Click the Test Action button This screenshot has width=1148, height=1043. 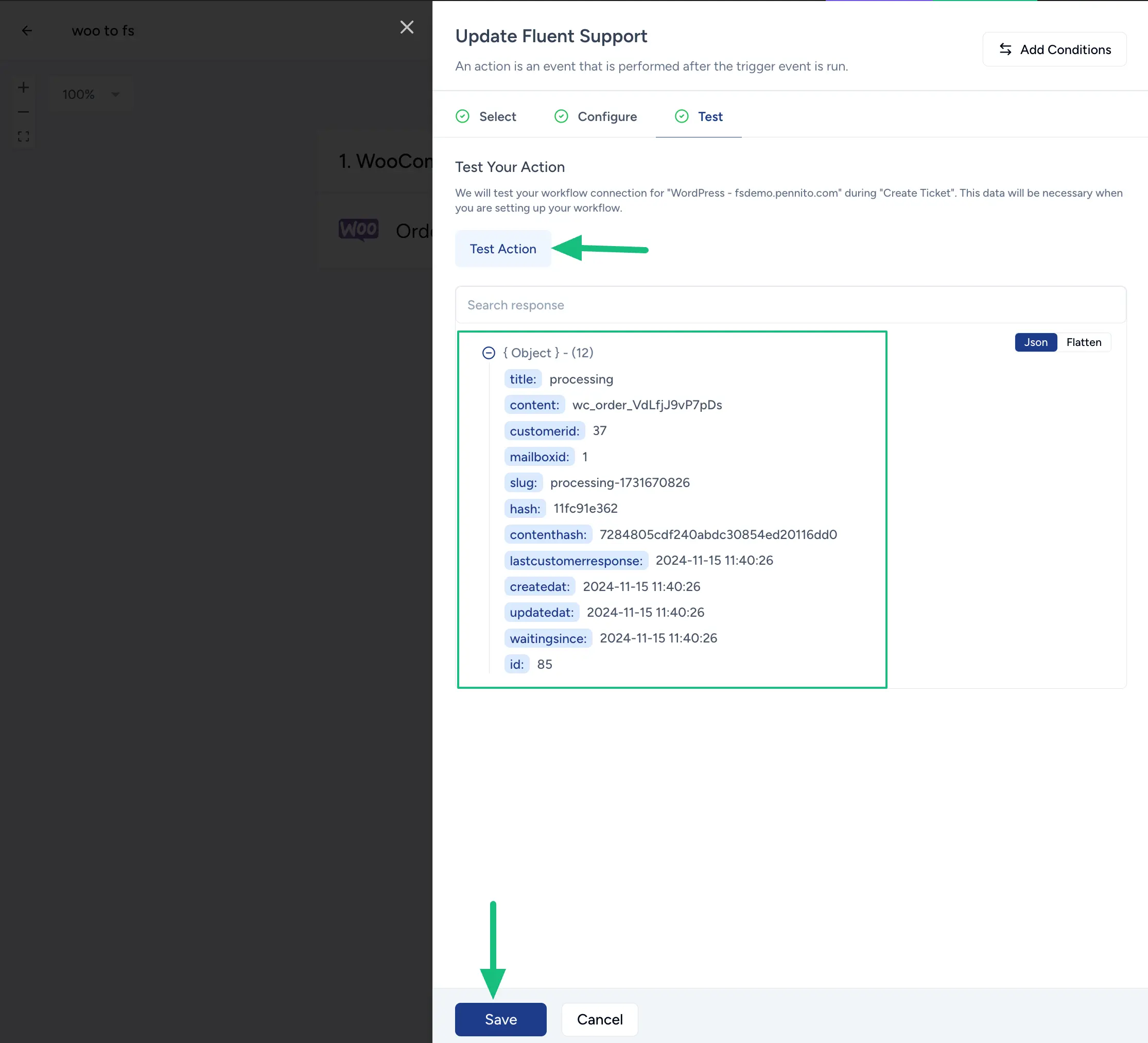503,248
